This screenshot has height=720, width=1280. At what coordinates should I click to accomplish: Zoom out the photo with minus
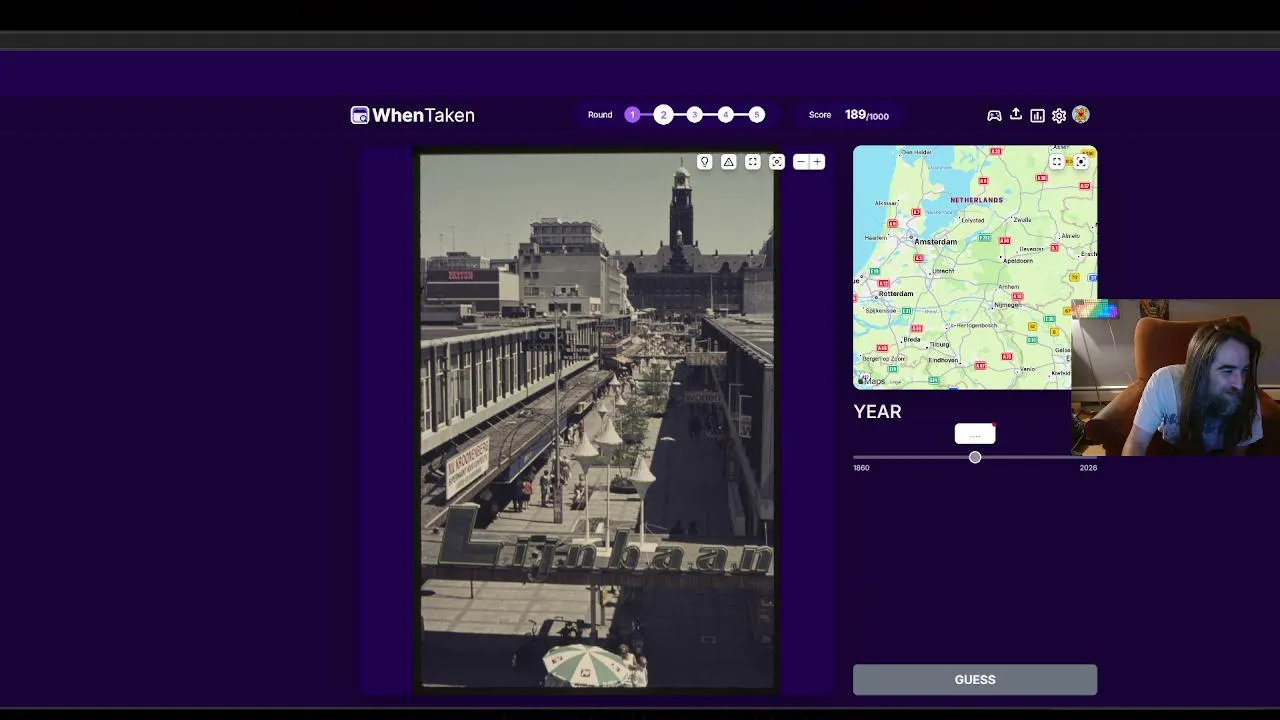tap(801, 162)
